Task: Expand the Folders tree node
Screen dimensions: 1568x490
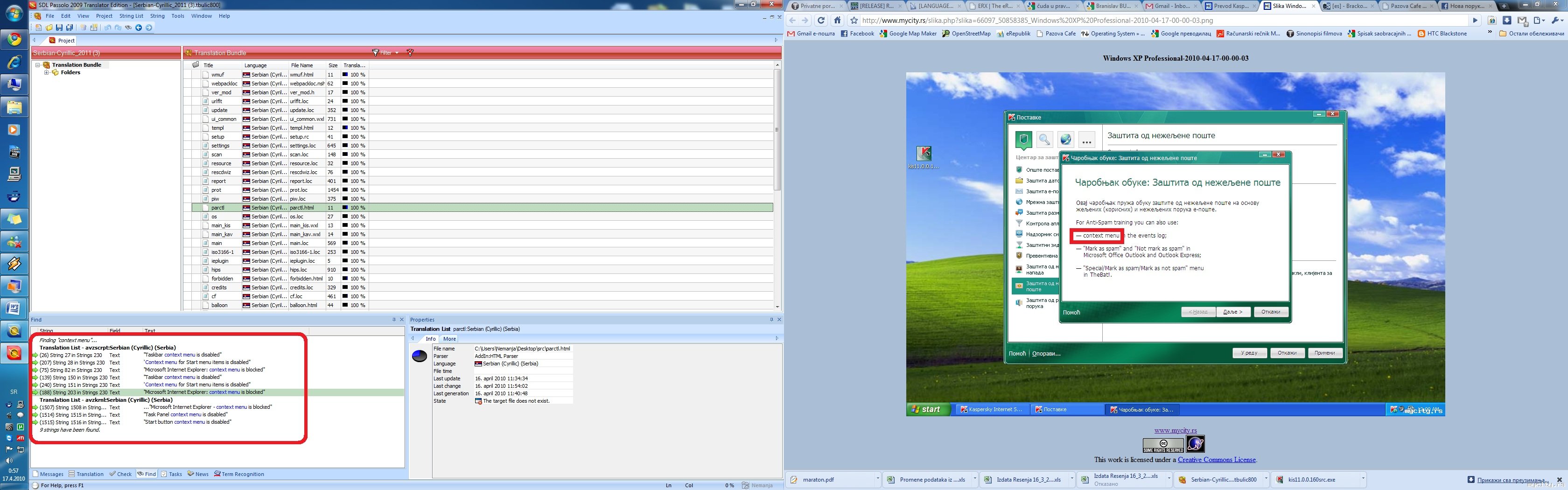Action: (46, 72)
